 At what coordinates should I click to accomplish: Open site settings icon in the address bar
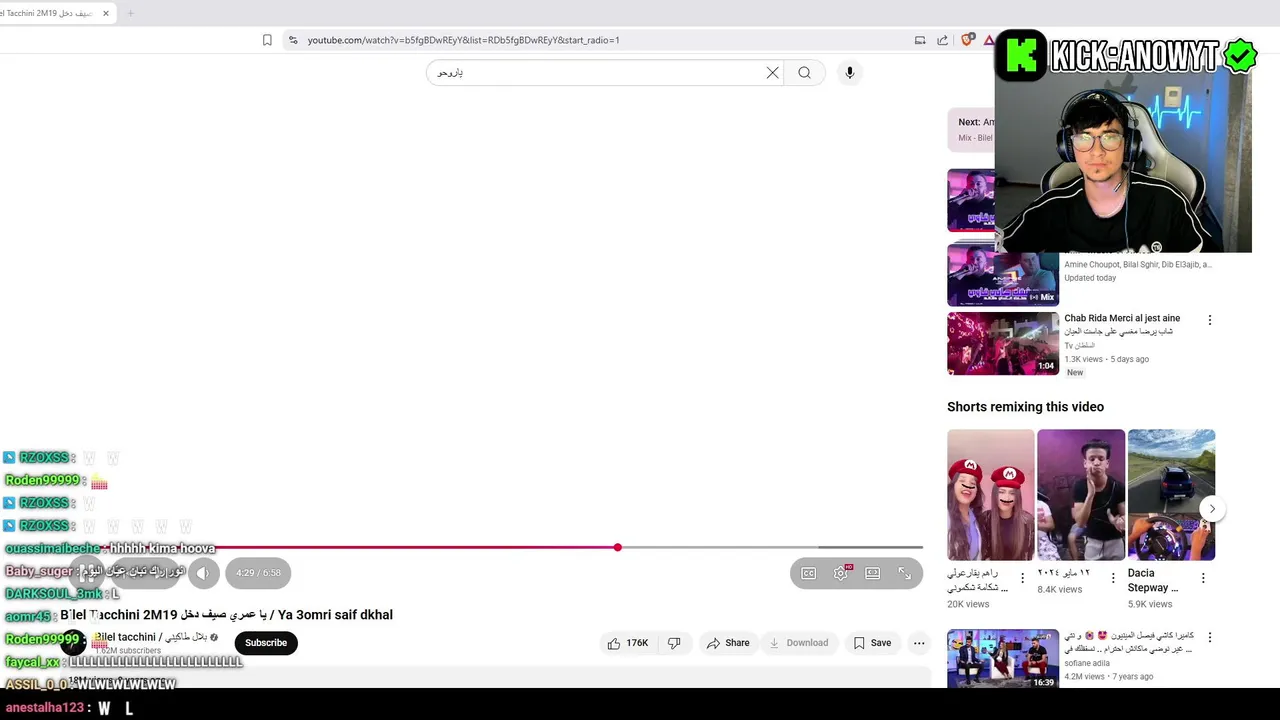[x=292, y=40]
